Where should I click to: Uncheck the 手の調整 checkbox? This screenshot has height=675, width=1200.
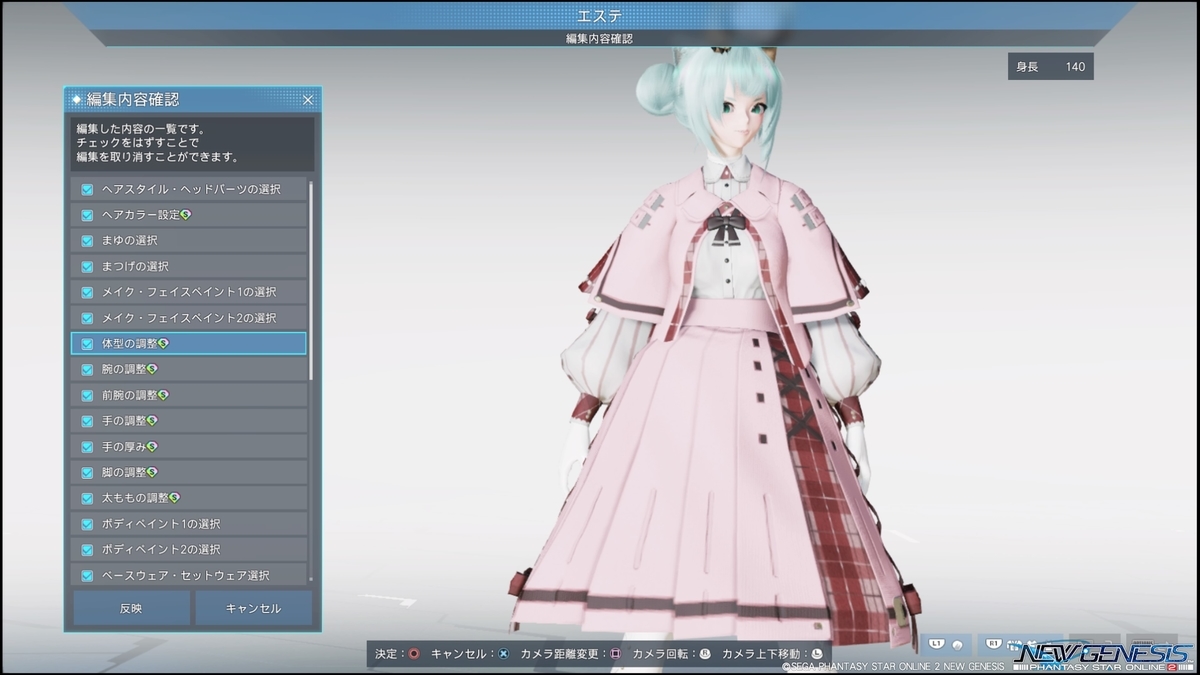click(x=87, y=421)
